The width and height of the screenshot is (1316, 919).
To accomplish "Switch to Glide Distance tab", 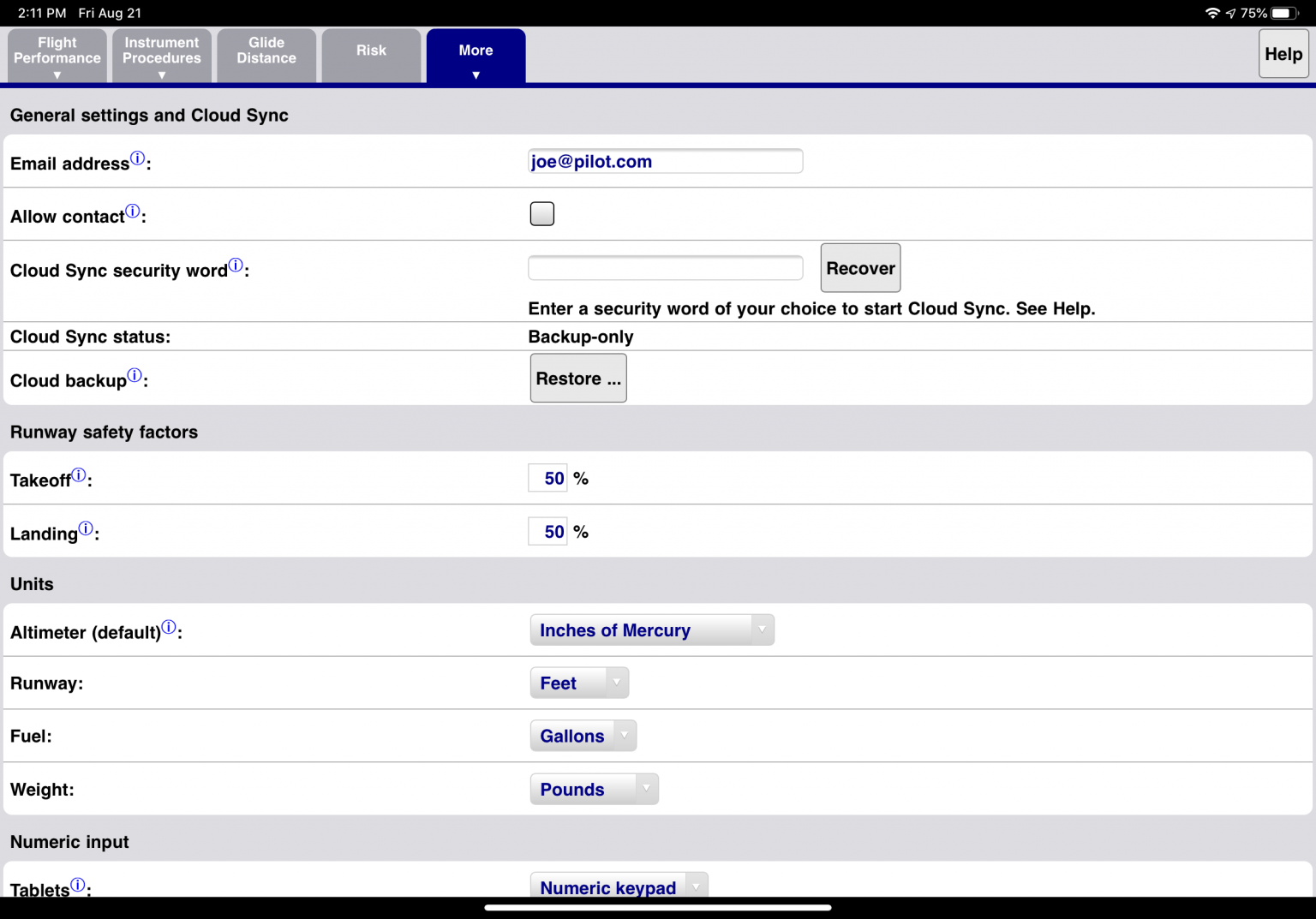I will pos(266,56).
